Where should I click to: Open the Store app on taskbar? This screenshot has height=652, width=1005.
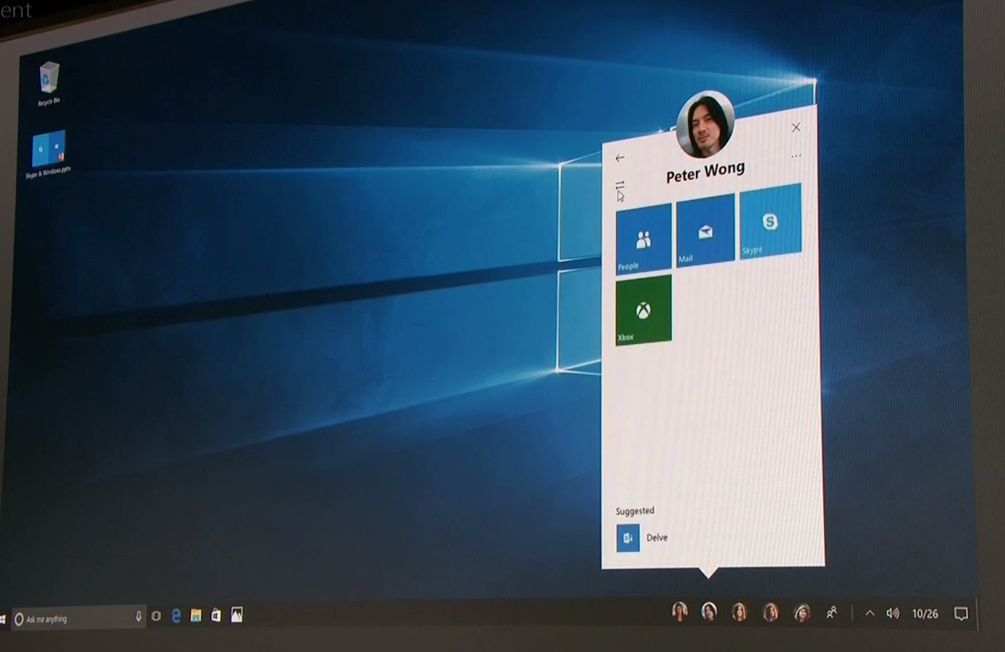click(216, 615)
